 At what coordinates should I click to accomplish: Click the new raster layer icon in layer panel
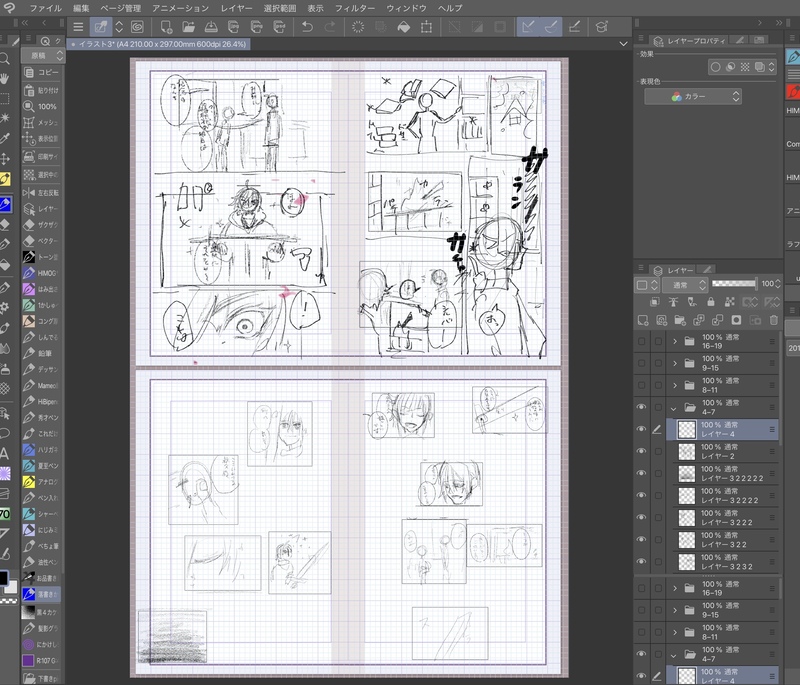click(643, 320)
